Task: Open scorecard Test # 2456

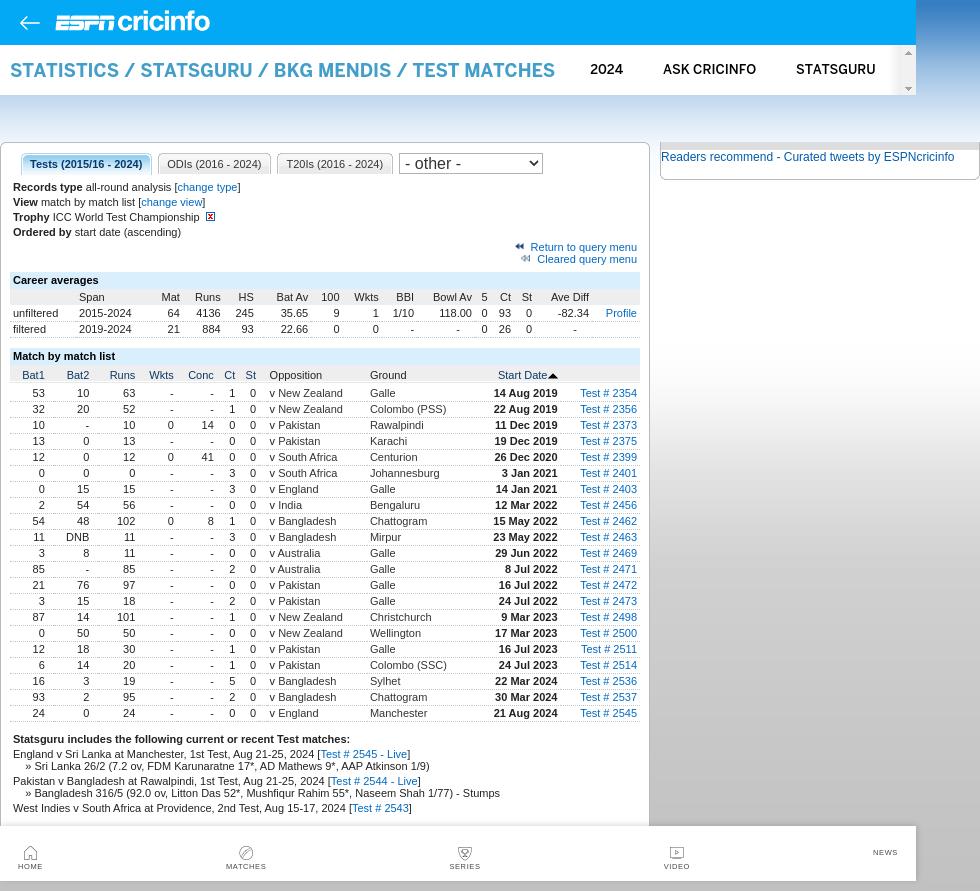Action: click(608, 505)
